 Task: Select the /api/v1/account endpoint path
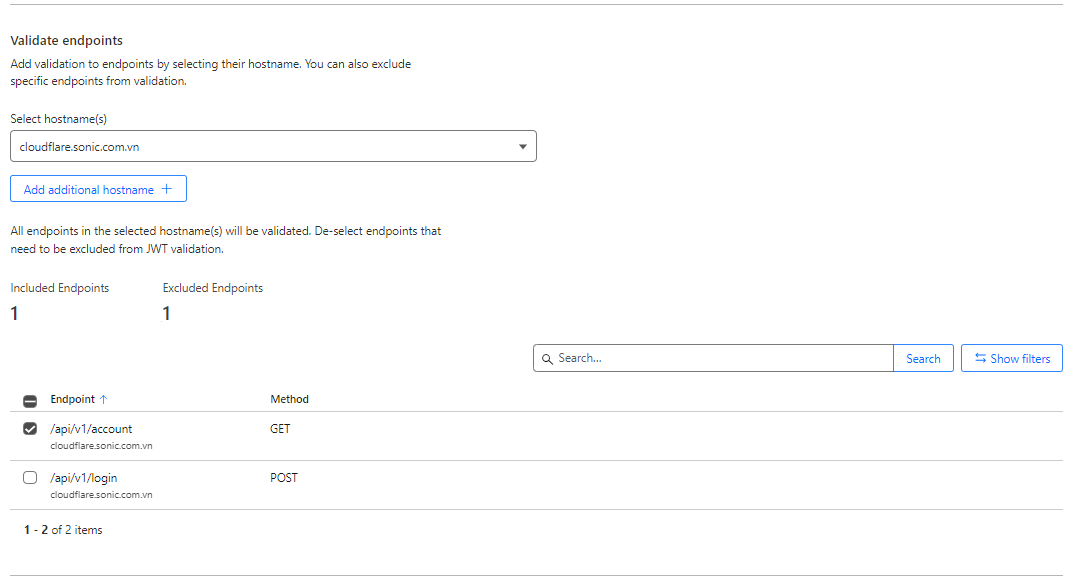[x=91, y=429]
